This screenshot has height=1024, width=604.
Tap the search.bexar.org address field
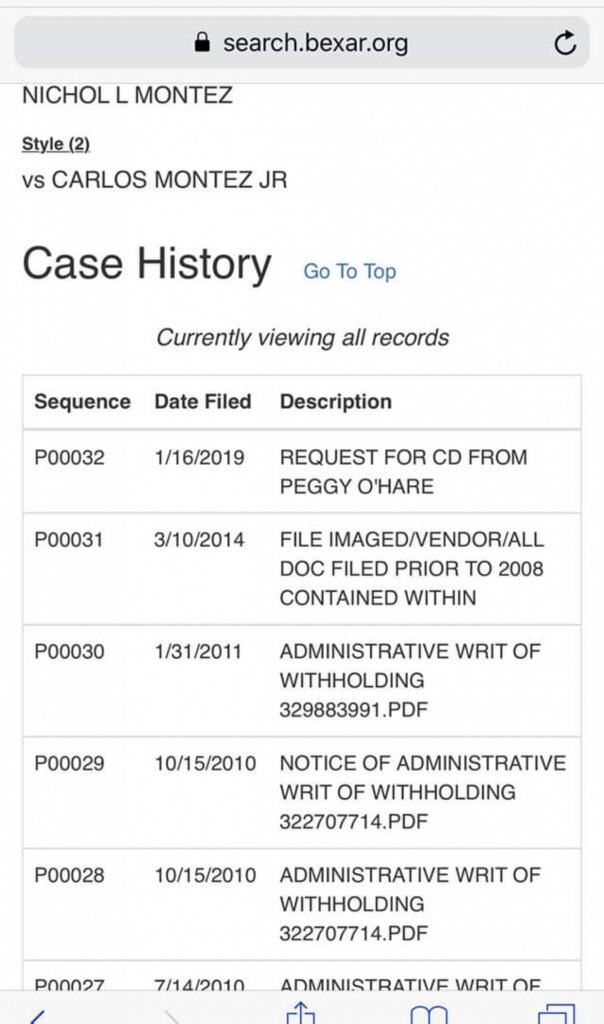(315, 43)
